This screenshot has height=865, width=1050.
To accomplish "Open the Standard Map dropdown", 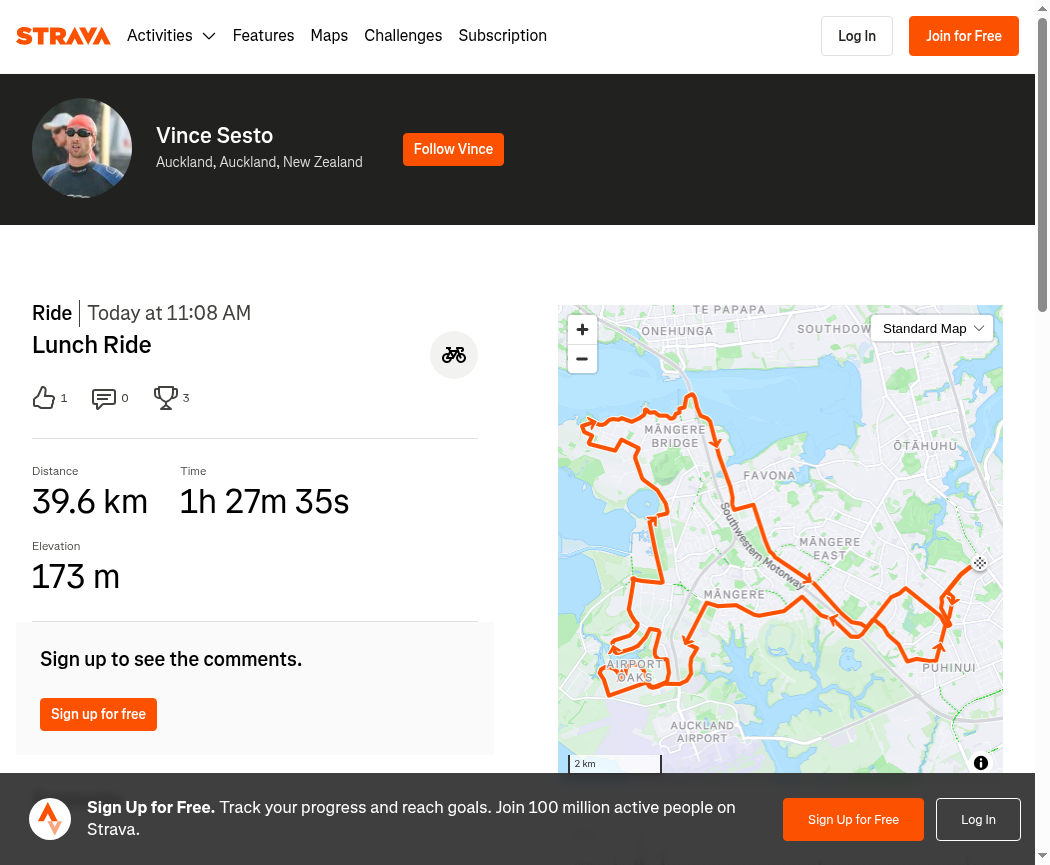I will (x=932, y=329).
